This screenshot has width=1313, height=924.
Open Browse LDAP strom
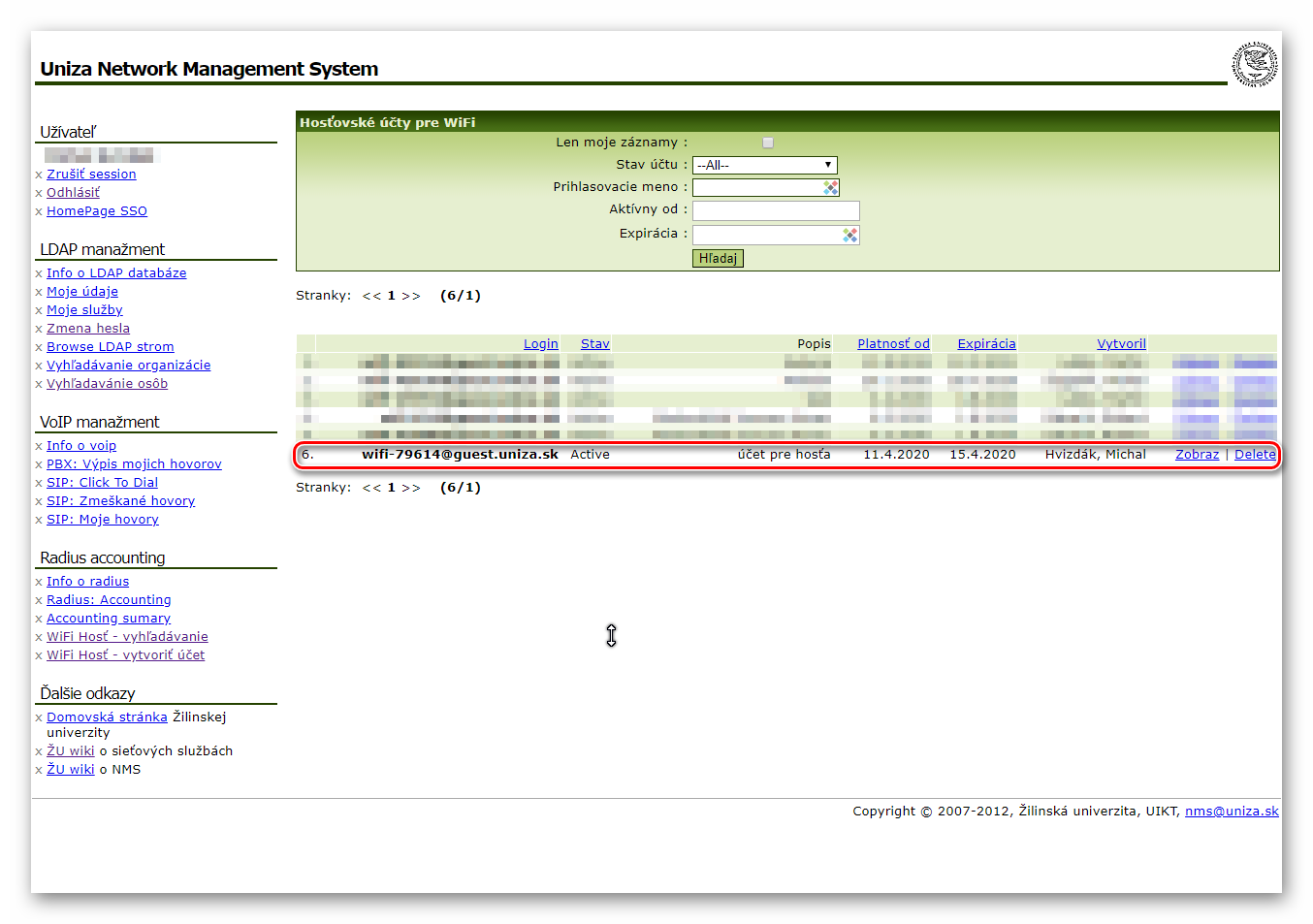point(111,347)
